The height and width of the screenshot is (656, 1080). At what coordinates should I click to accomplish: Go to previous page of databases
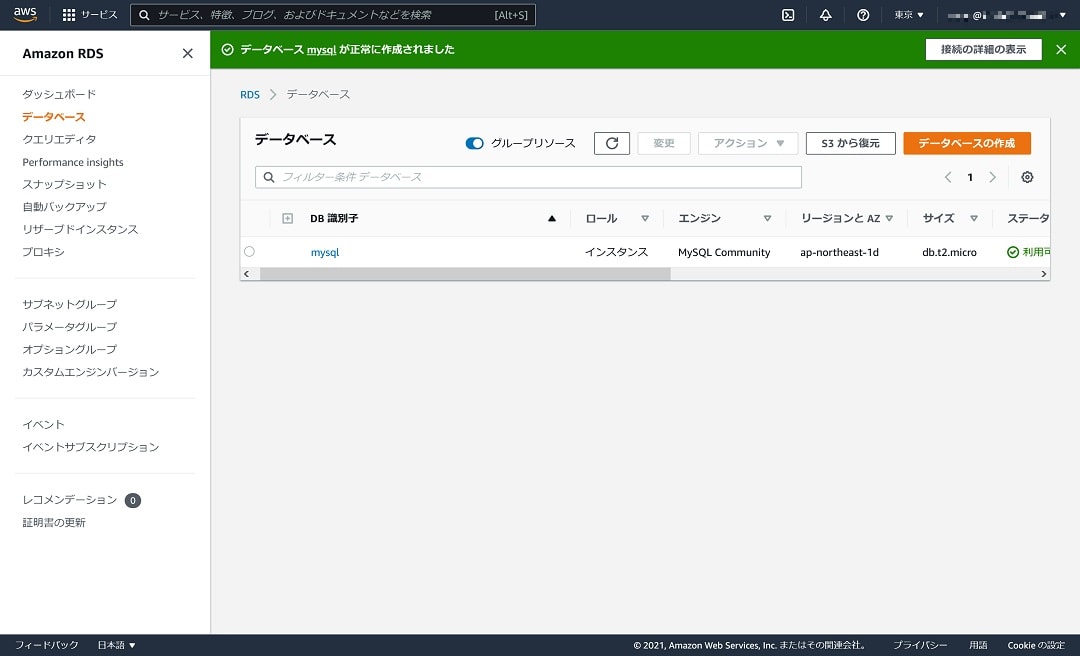coord(948,177)
